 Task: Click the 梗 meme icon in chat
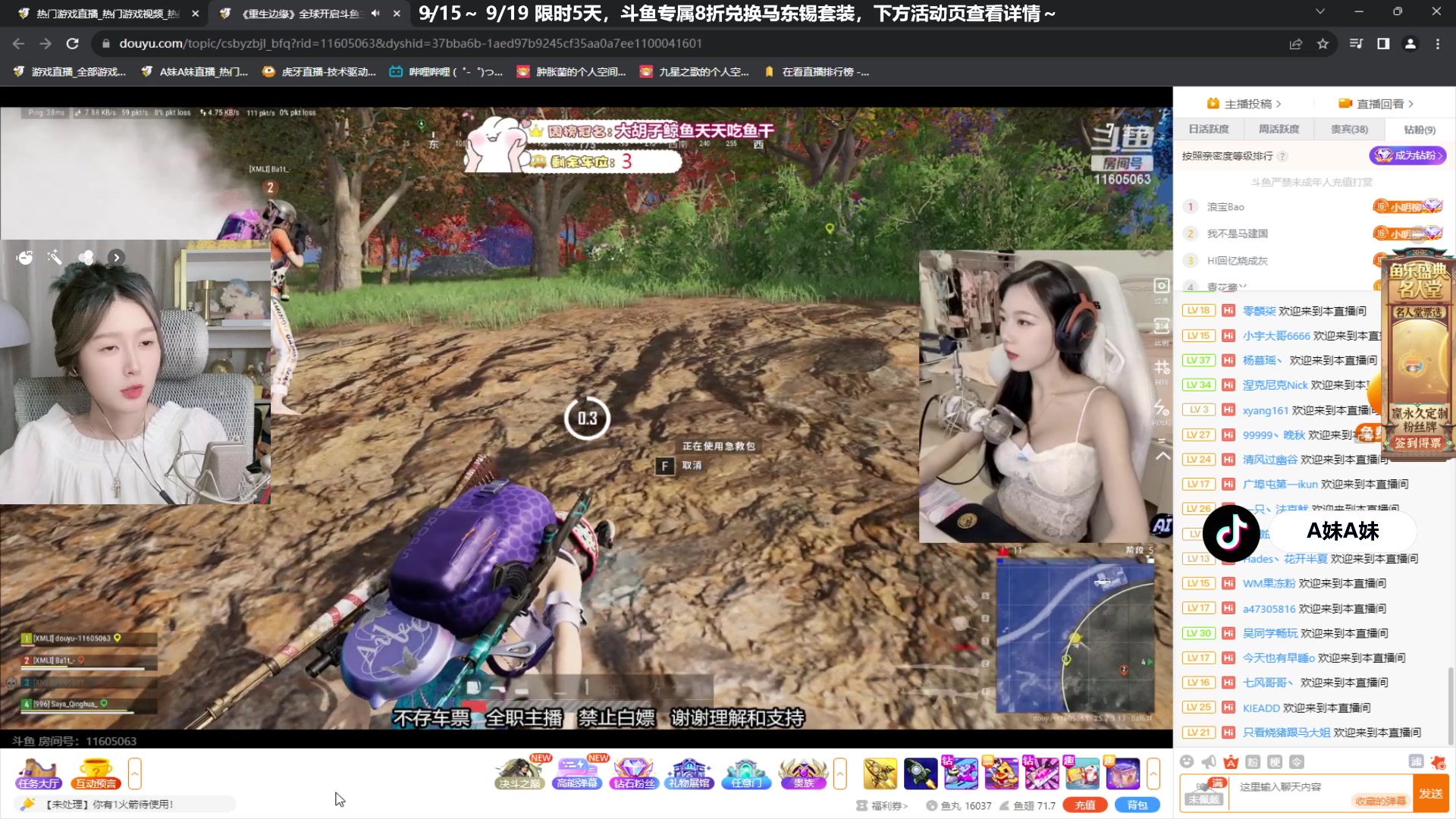(x=1275, y=761)
